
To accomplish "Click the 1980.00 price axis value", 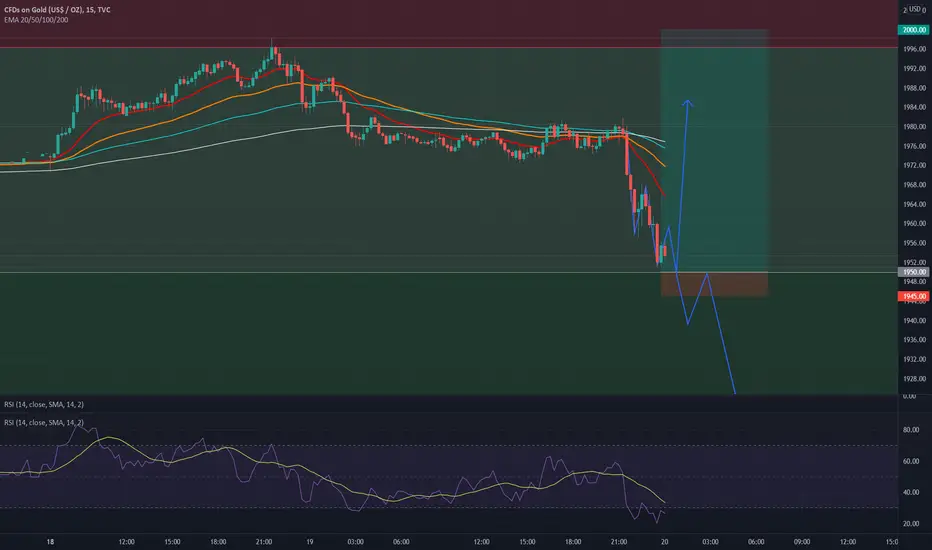I will [915, 127].
